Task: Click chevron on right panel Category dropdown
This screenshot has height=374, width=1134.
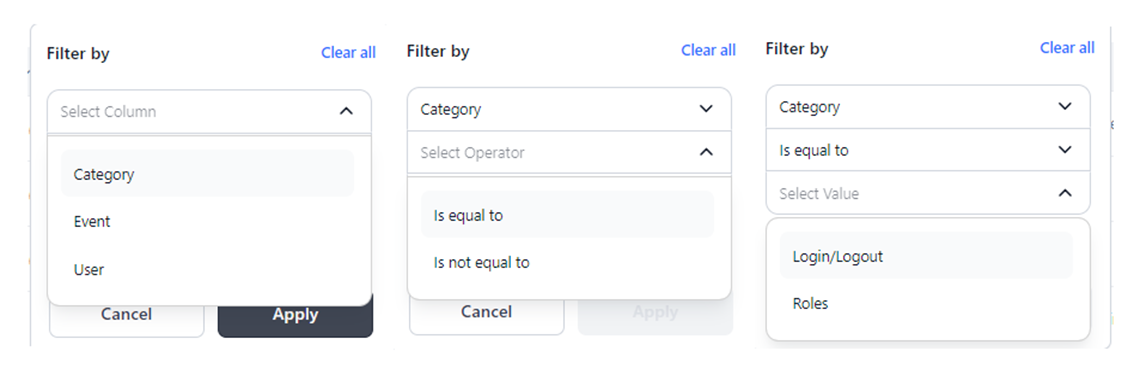Action: [1065, 106]
